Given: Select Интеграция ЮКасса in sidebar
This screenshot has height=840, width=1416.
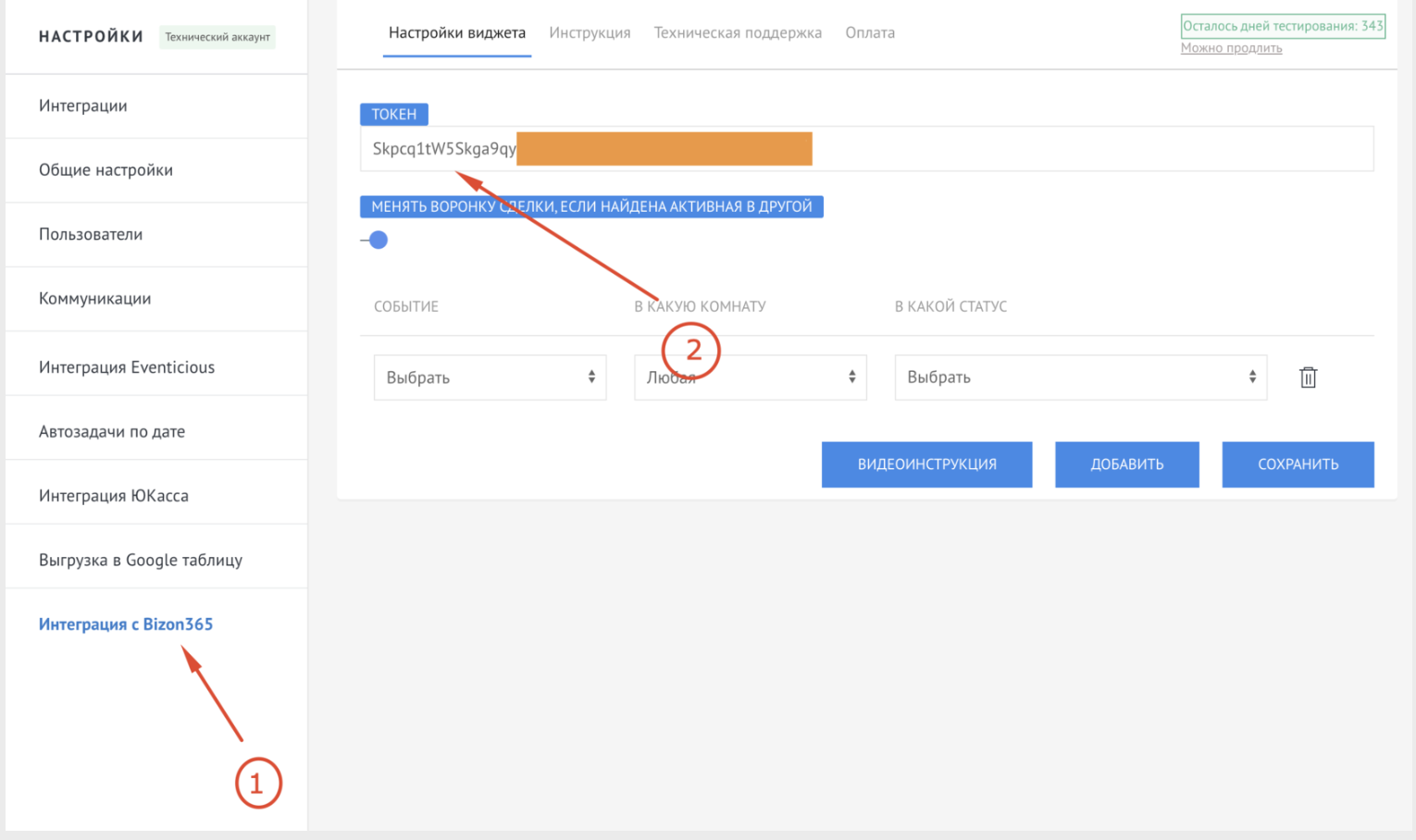Looking at the screenshot, I should [114, 496].
